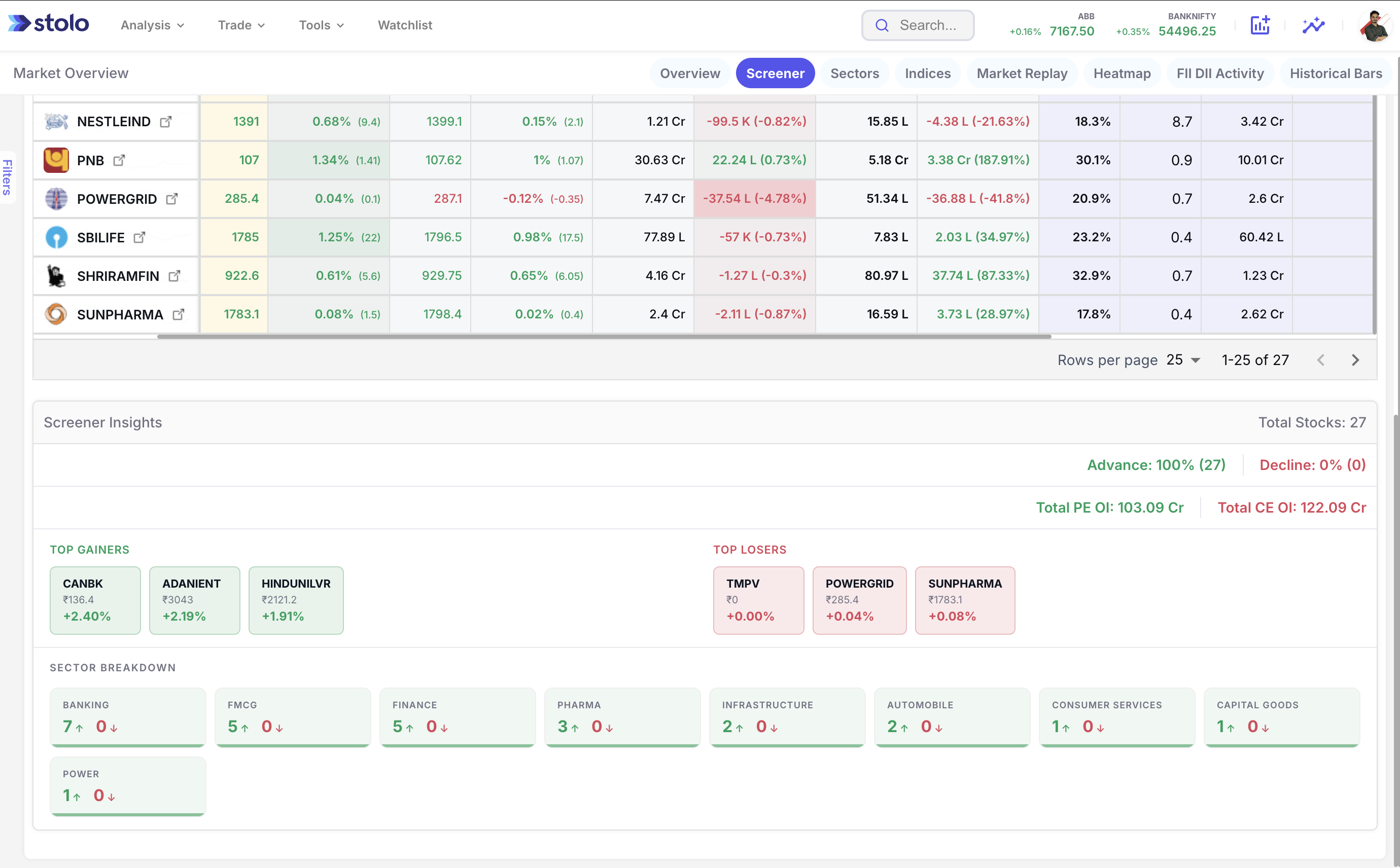Image resolution: width=1400 pixels, height=868 pixels.
Task: Select the Power sector card
Action: point(128,786)
